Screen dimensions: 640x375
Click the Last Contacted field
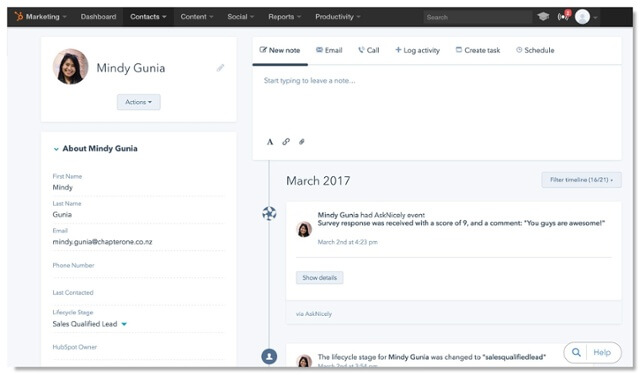coord(138,297)
